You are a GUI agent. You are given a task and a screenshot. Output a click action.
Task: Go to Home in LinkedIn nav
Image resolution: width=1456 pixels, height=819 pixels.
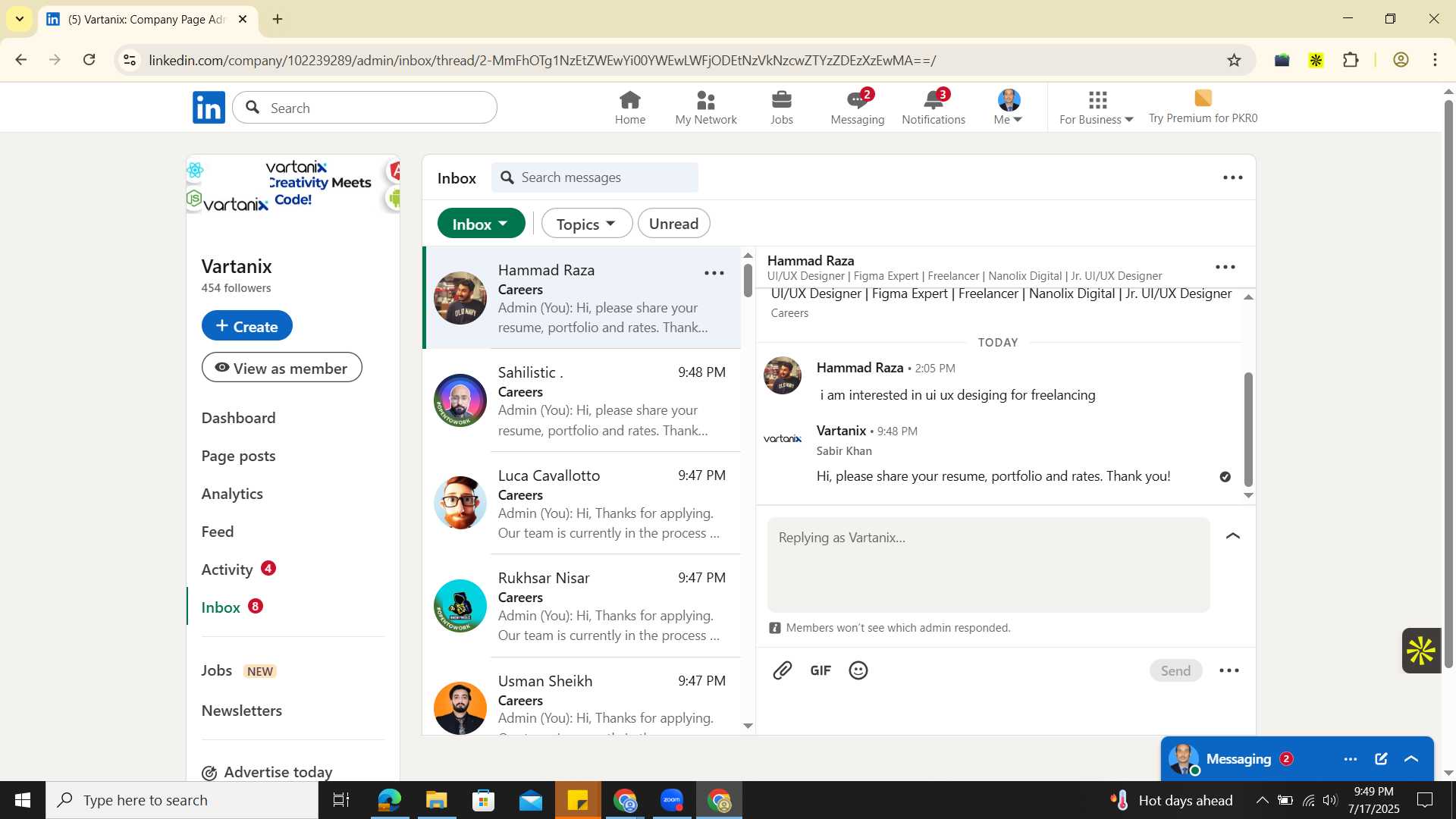(x=629, y=108)
